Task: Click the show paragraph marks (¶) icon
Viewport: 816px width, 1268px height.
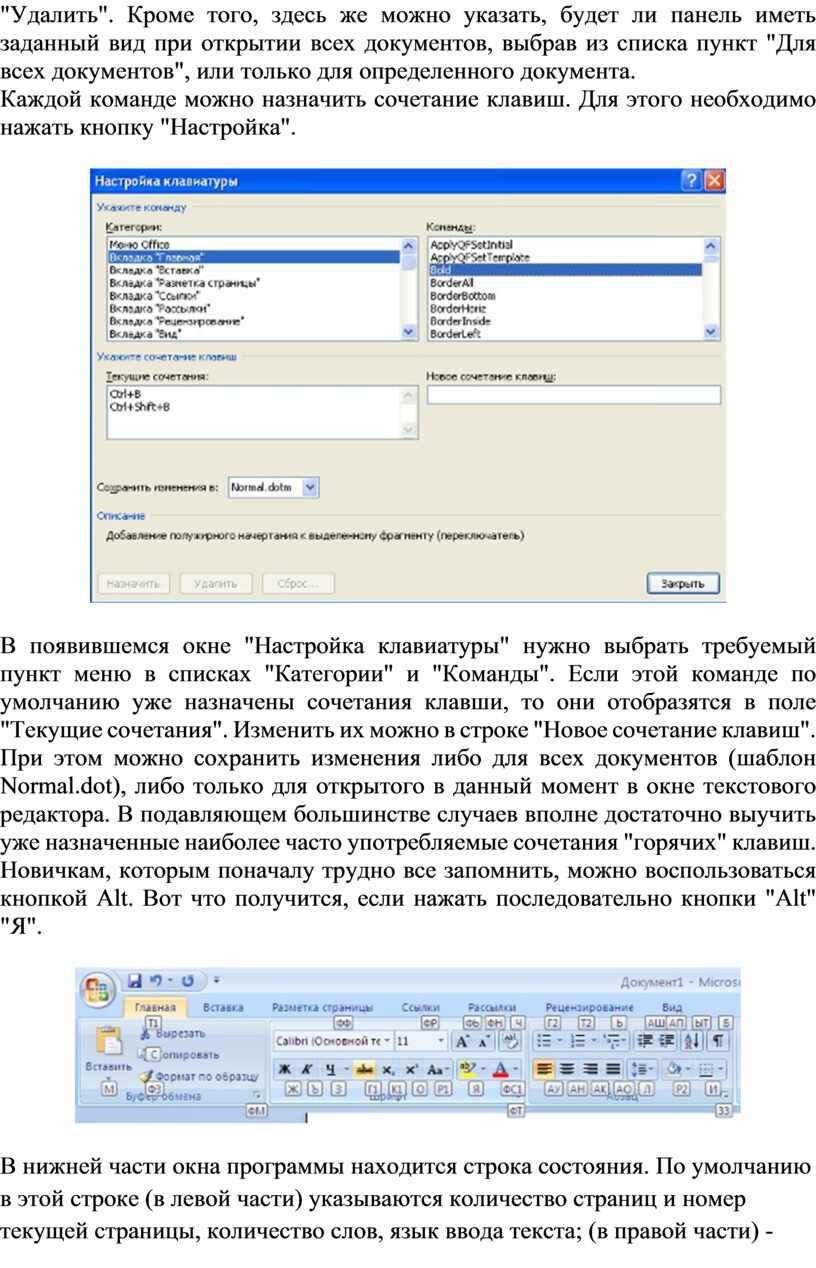Action: pyautogui.click(x=717, y=1041)
